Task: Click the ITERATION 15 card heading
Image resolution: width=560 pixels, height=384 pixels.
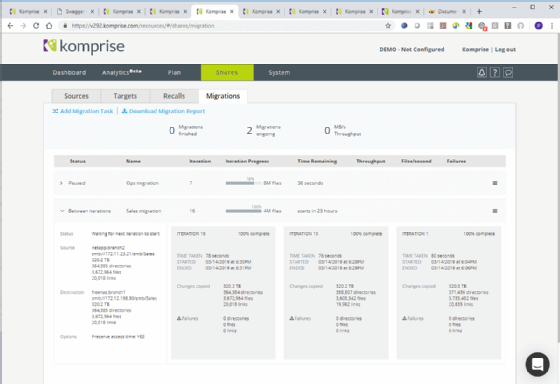Action: click(304, 234)
